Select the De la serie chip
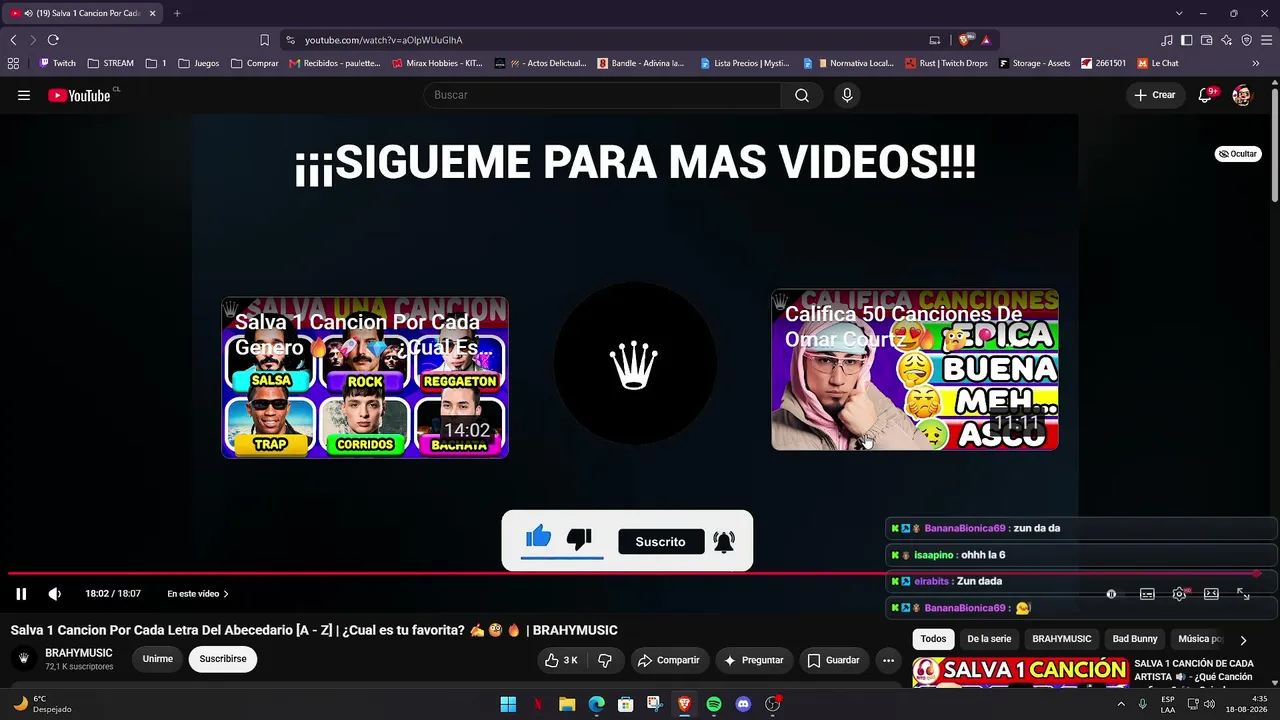The height and width of the screenshot is (720, 1280). coord(989,639)
